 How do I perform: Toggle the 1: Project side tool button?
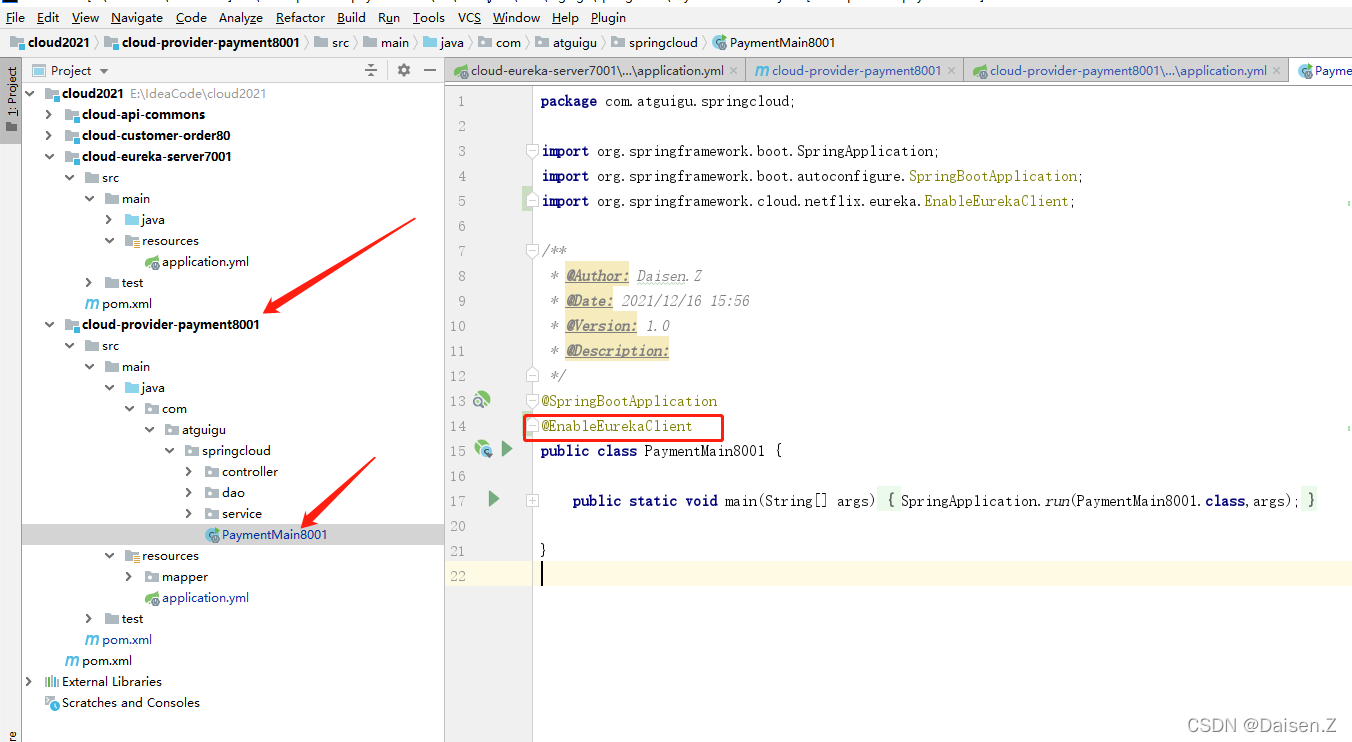point(11,100)
